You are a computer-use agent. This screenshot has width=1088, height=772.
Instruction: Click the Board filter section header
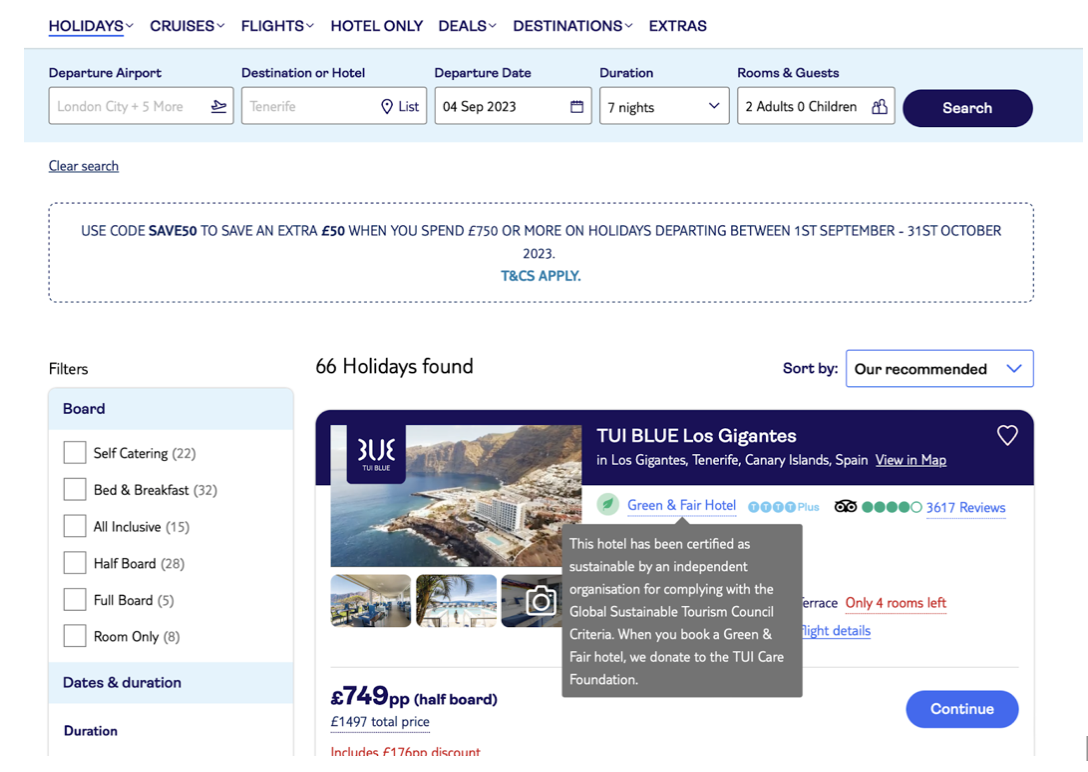click(171, 409)
